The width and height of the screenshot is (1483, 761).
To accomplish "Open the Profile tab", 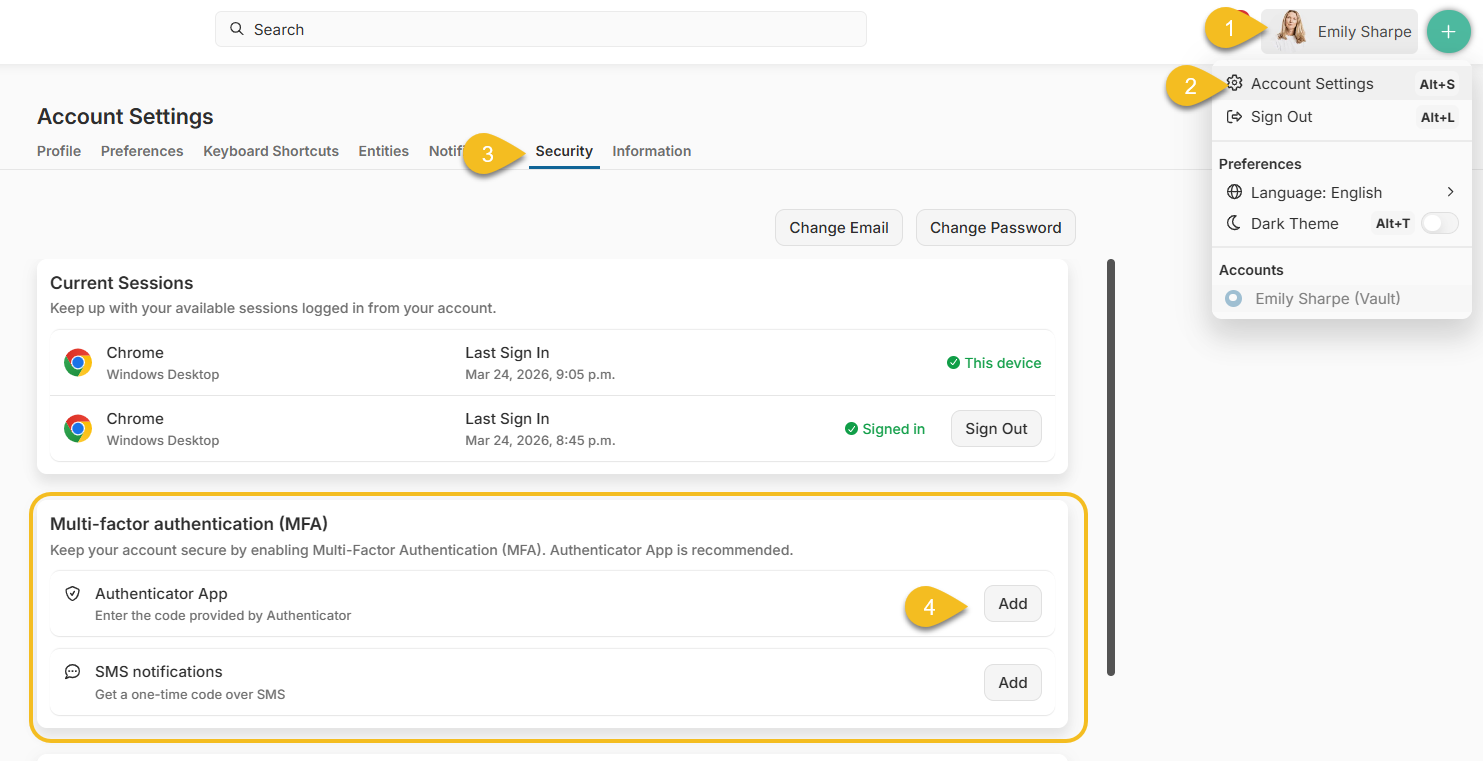I will (58, 150).
